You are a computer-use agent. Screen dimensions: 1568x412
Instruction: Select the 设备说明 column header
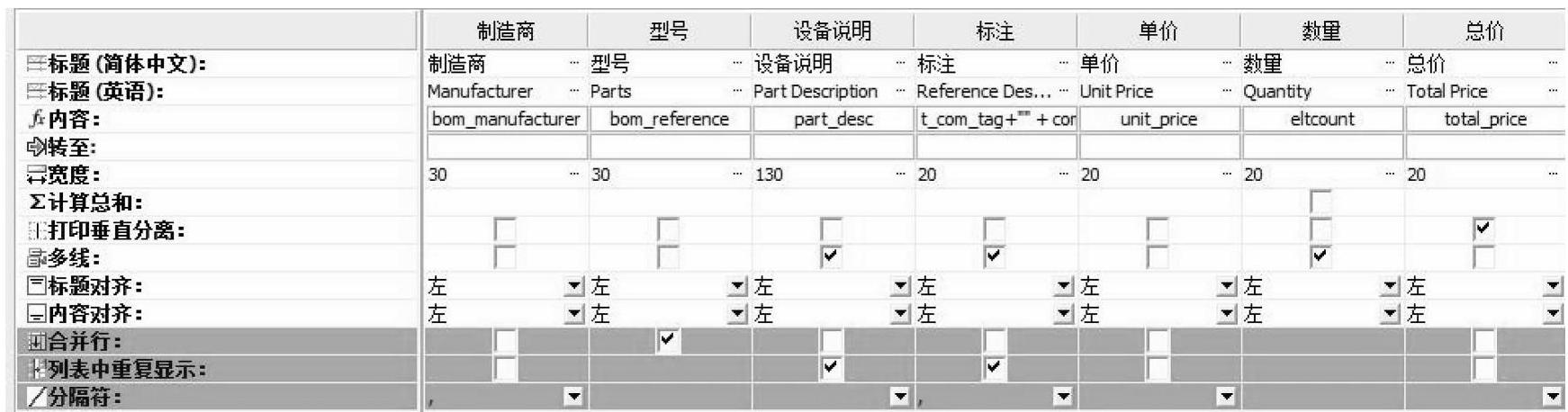click(832, 31)
